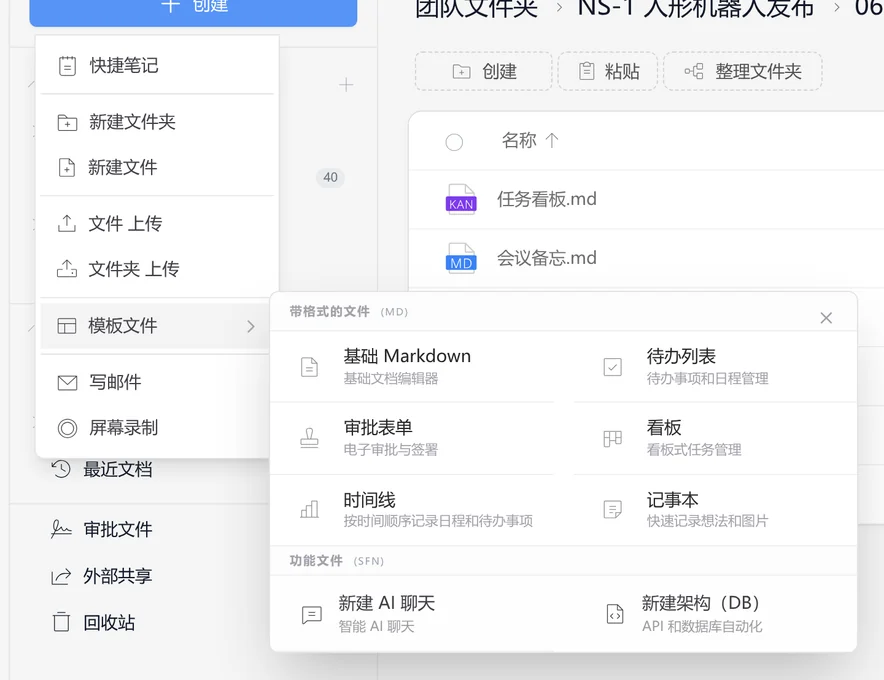
Task: Pick the 记事本 template
Action: (715, 510)
